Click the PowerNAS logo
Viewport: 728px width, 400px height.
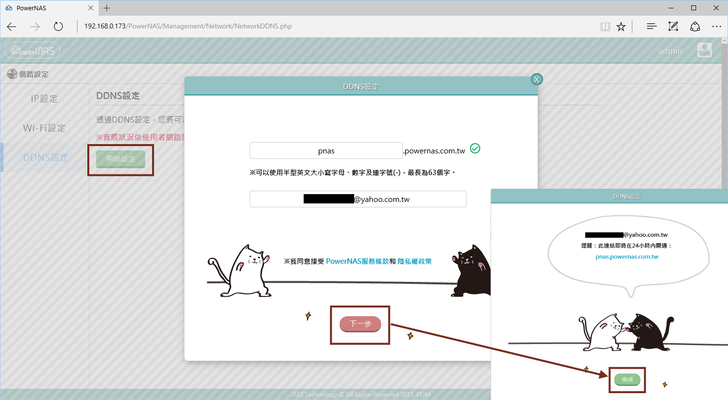[x=32, y=51]
